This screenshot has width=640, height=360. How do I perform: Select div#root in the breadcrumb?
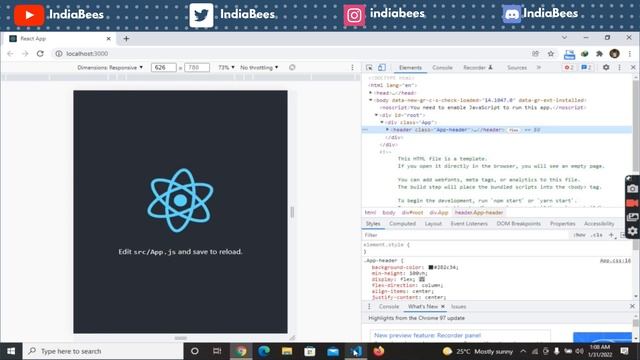tap(412, 213)
